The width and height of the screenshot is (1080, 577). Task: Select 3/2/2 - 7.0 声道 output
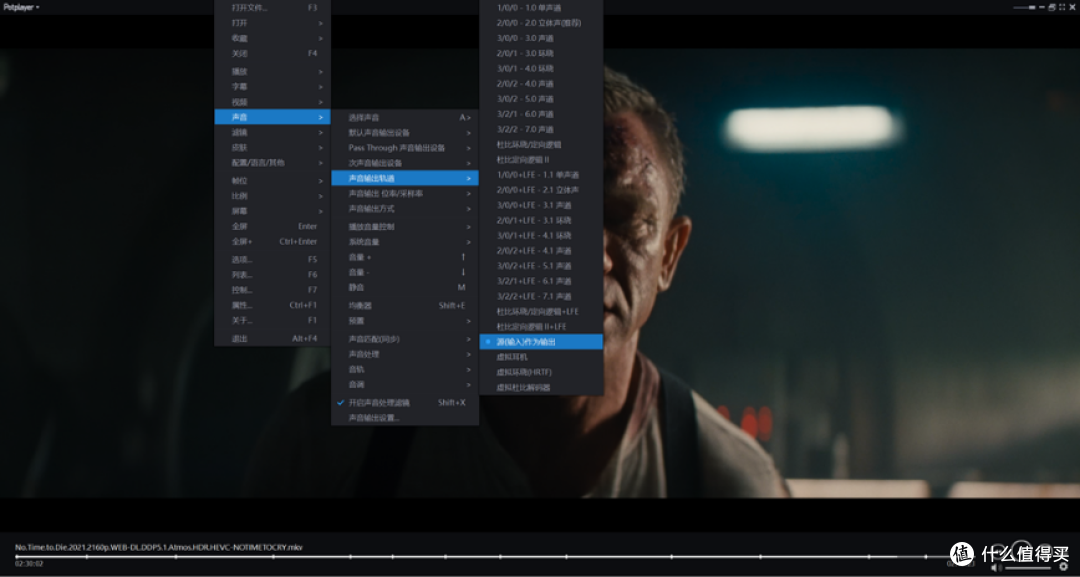tap(541, 129)
